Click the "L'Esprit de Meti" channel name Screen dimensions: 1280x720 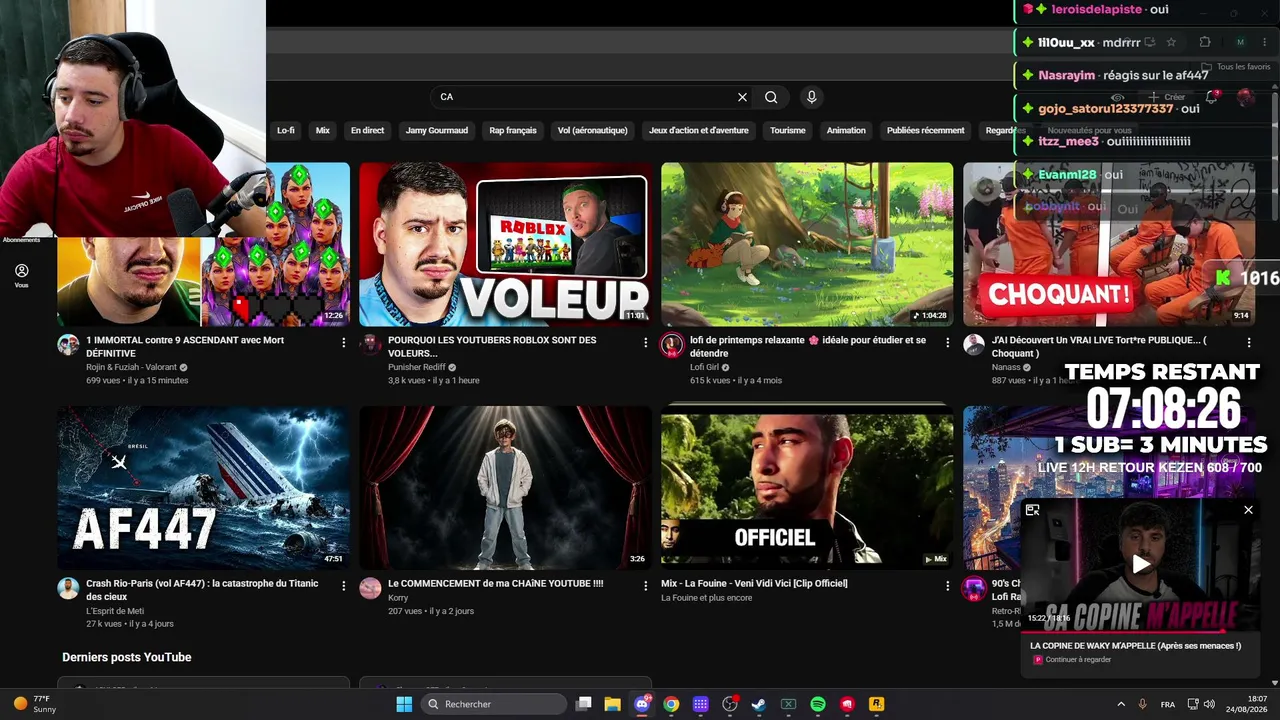click(x=115, y=611)
